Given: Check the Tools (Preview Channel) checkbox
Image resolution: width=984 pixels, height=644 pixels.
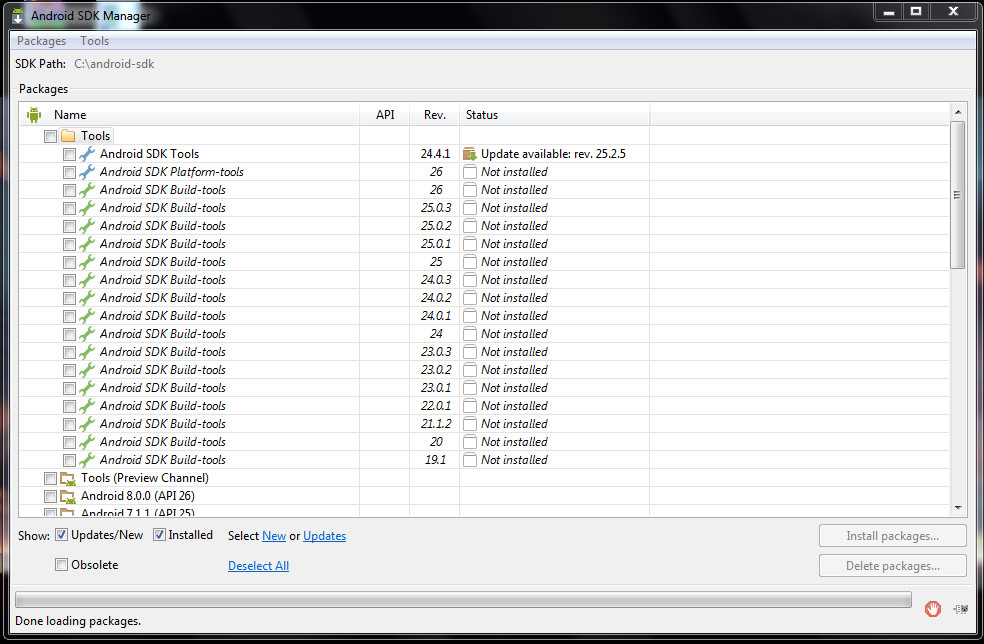Looking at the screenshot, I should pyautogui.click(x=50, y=479).
